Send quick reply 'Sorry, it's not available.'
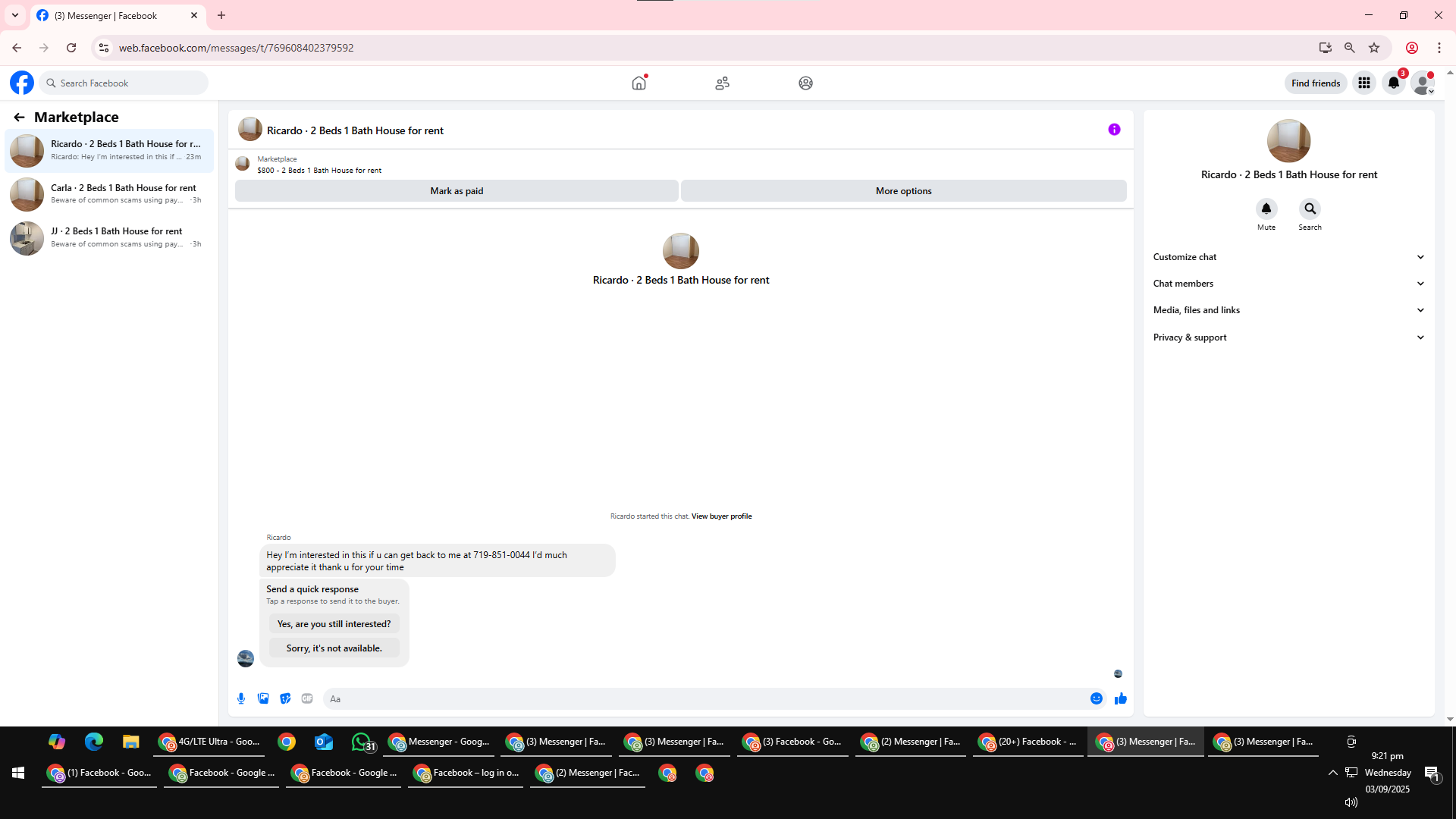This screenshot has width=1456, height=819. tap(334, 648)
